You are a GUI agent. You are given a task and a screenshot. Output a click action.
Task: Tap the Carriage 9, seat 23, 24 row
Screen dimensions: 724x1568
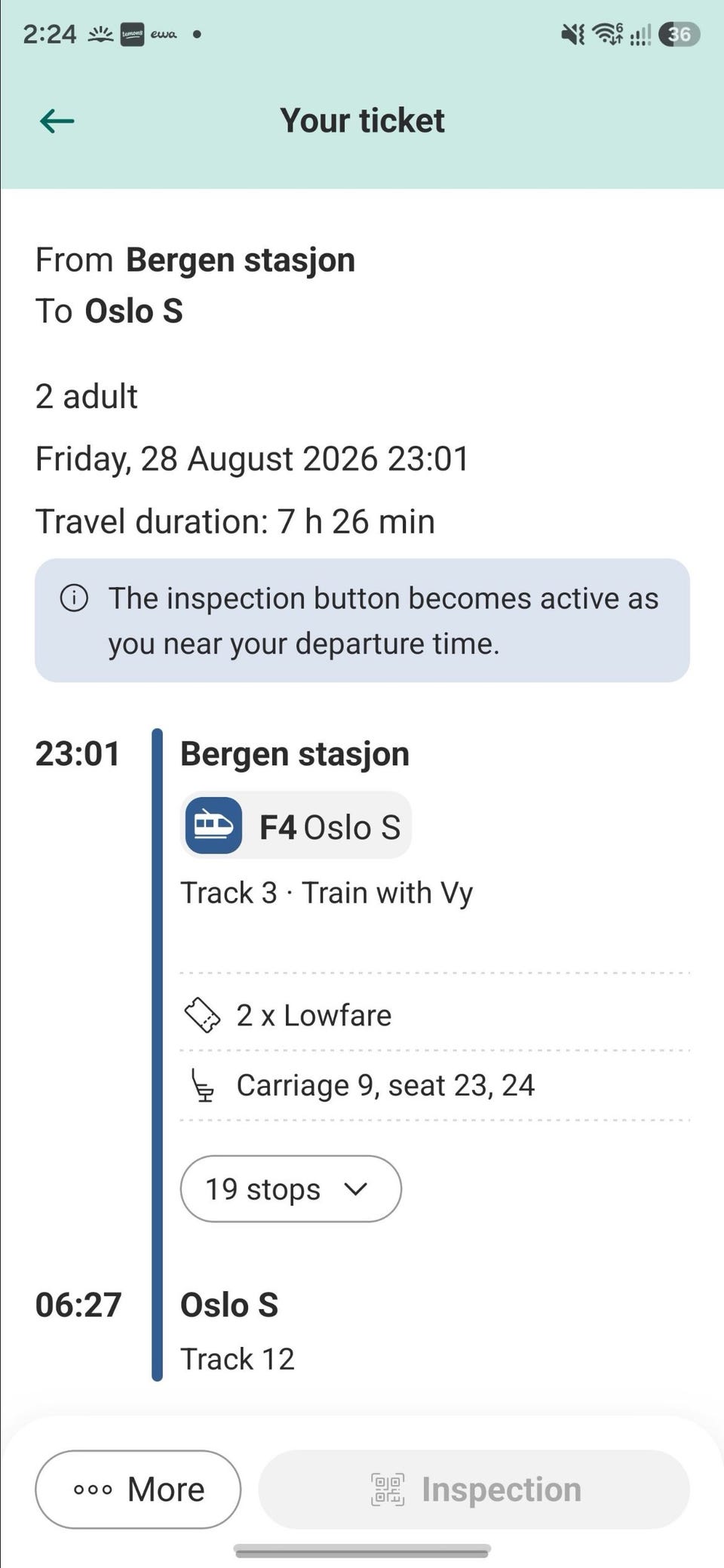pyautogui.click(x=435, y=1085)
